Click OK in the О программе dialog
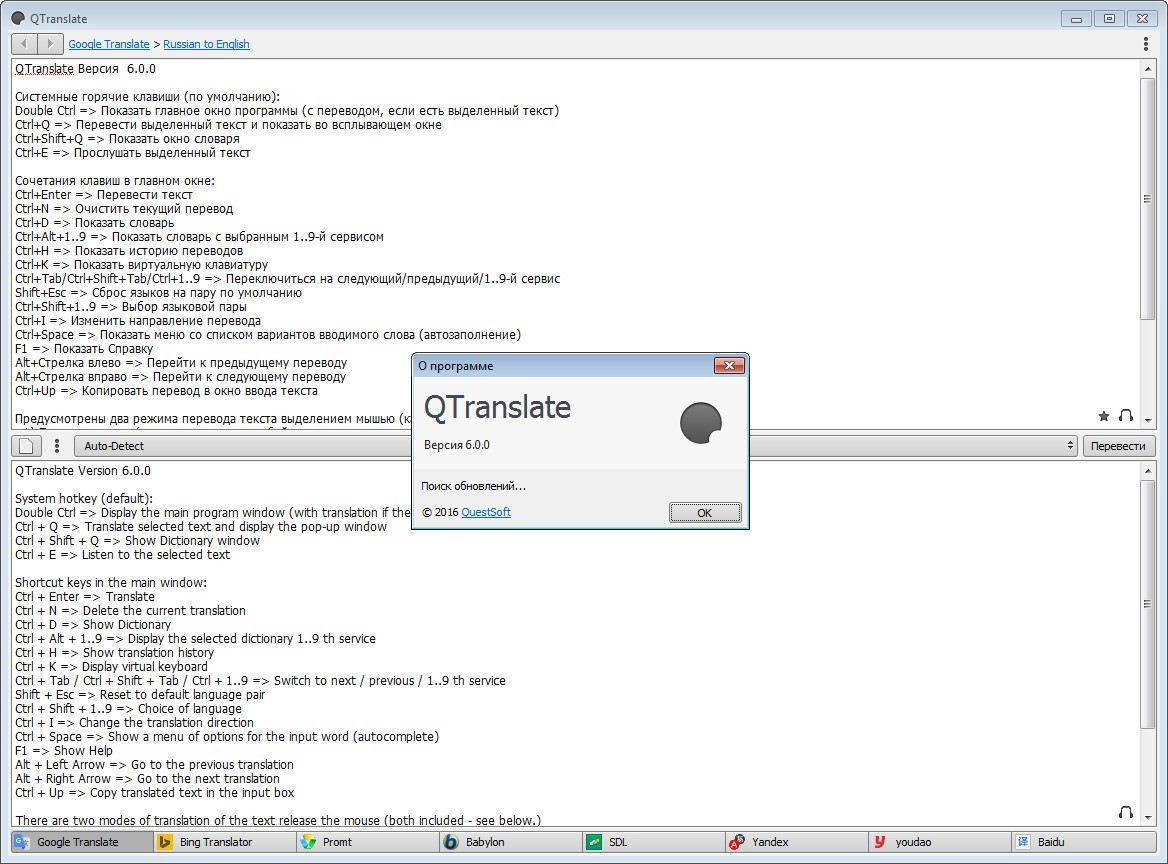Image resolution: width=1168 pixels, height=864 pixels. coord(705,512)
